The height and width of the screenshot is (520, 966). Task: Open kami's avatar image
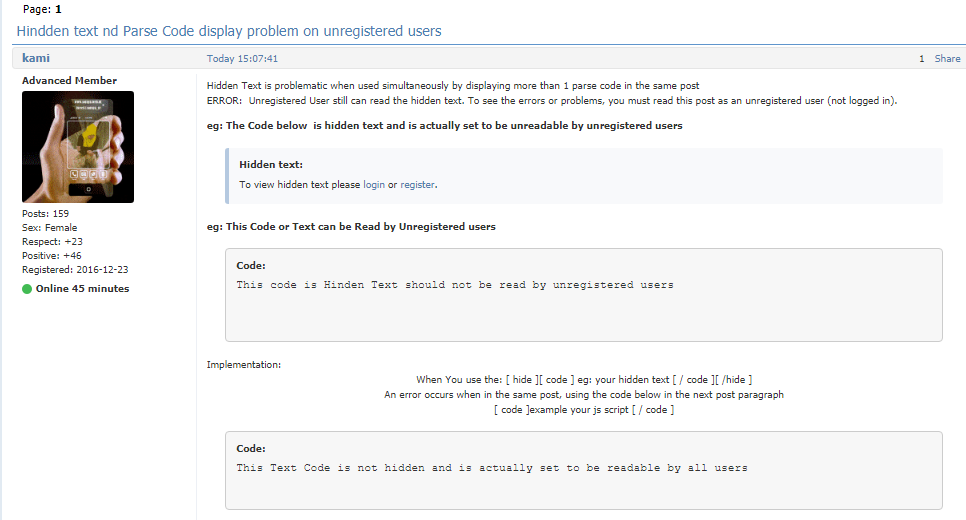click(x=77, y=147)
